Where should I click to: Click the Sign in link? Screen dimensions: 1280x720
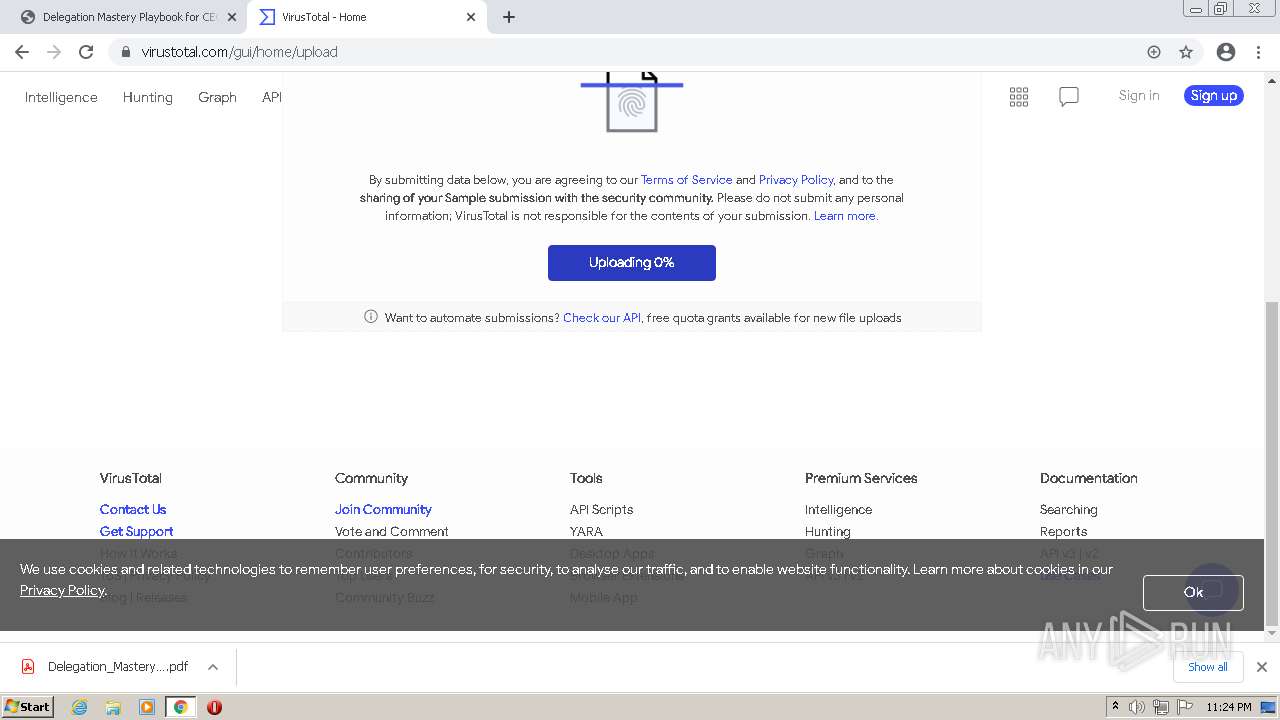(x=1139, y=96)
